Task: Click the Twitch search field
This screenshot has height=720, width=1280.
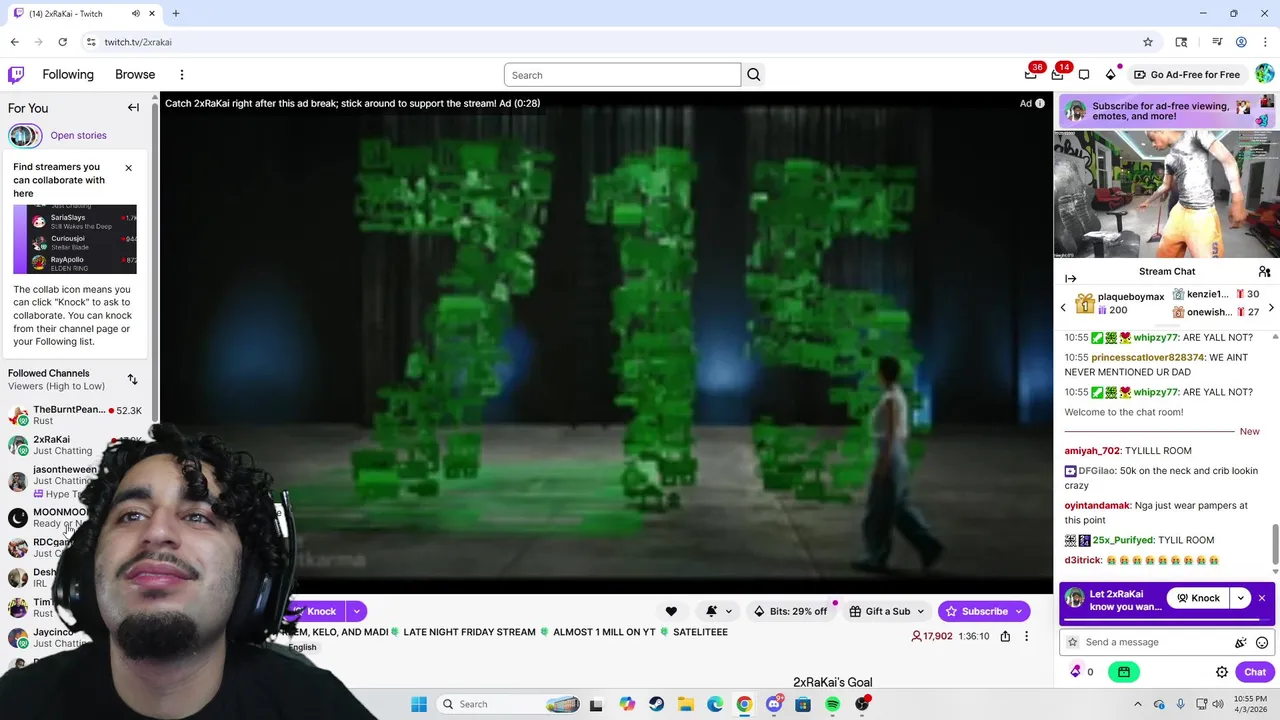Action: (623, 75)
